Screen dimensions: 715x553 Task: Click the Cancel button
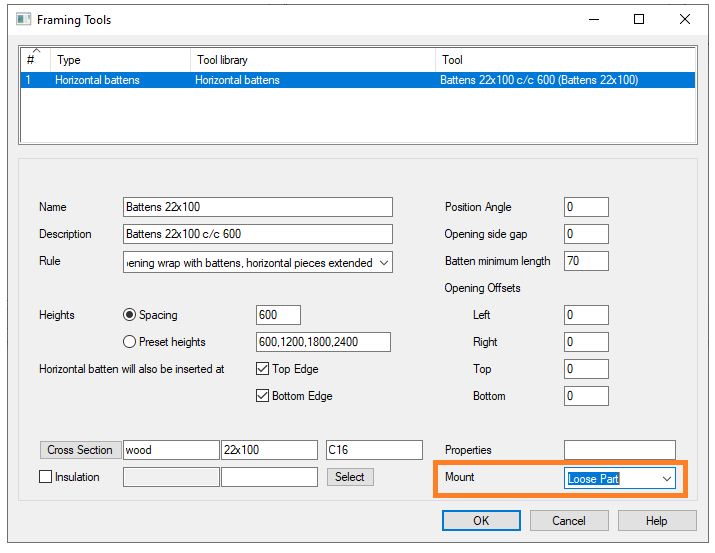[x=569, y=521]
